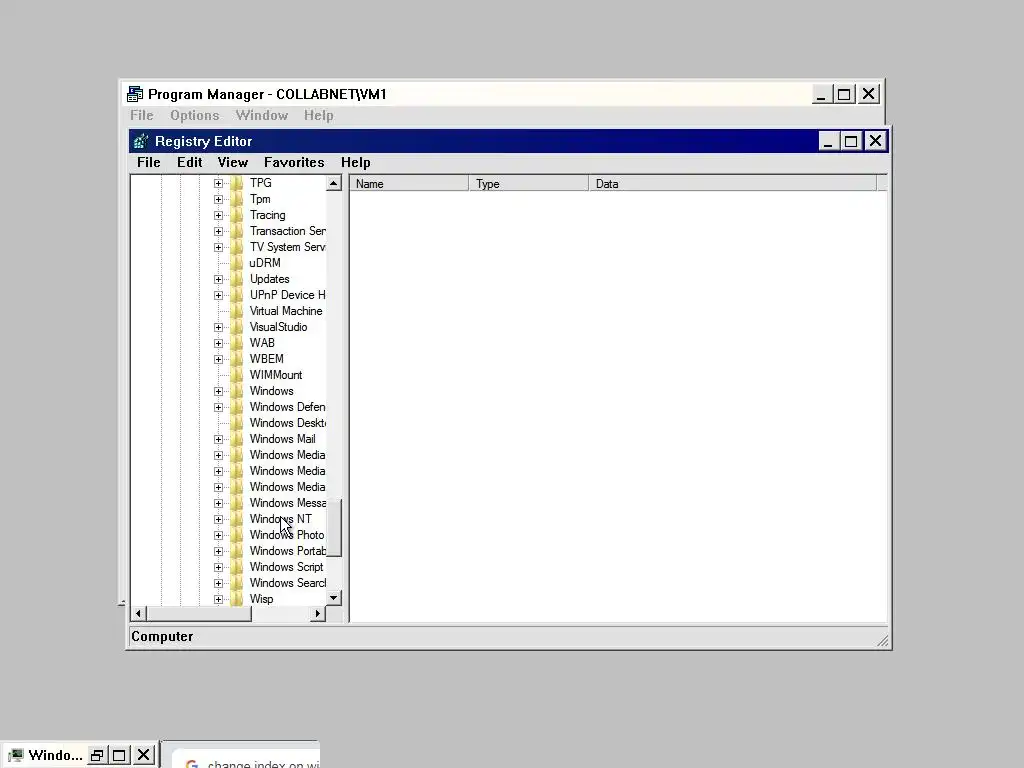Expand the Windows Messaging Subsystem key
Screen dimensions: 1024x768
click(x=218, y=504)
